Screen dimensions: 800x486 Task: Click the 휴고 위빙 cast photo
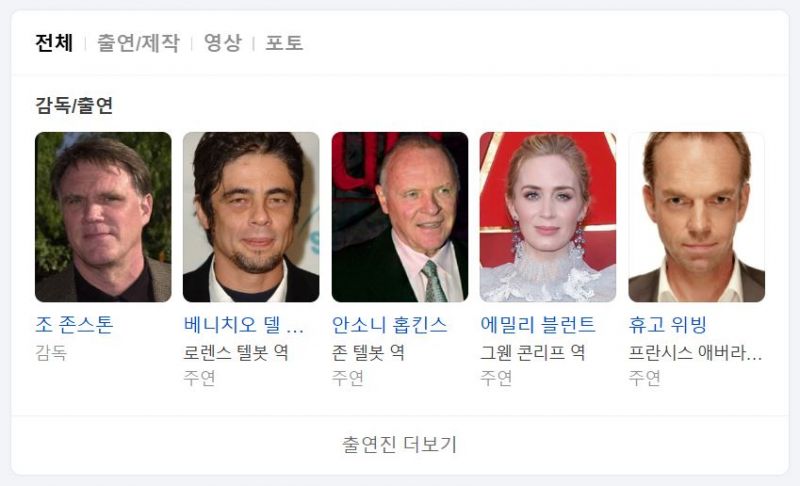click(x=696, y=217)
